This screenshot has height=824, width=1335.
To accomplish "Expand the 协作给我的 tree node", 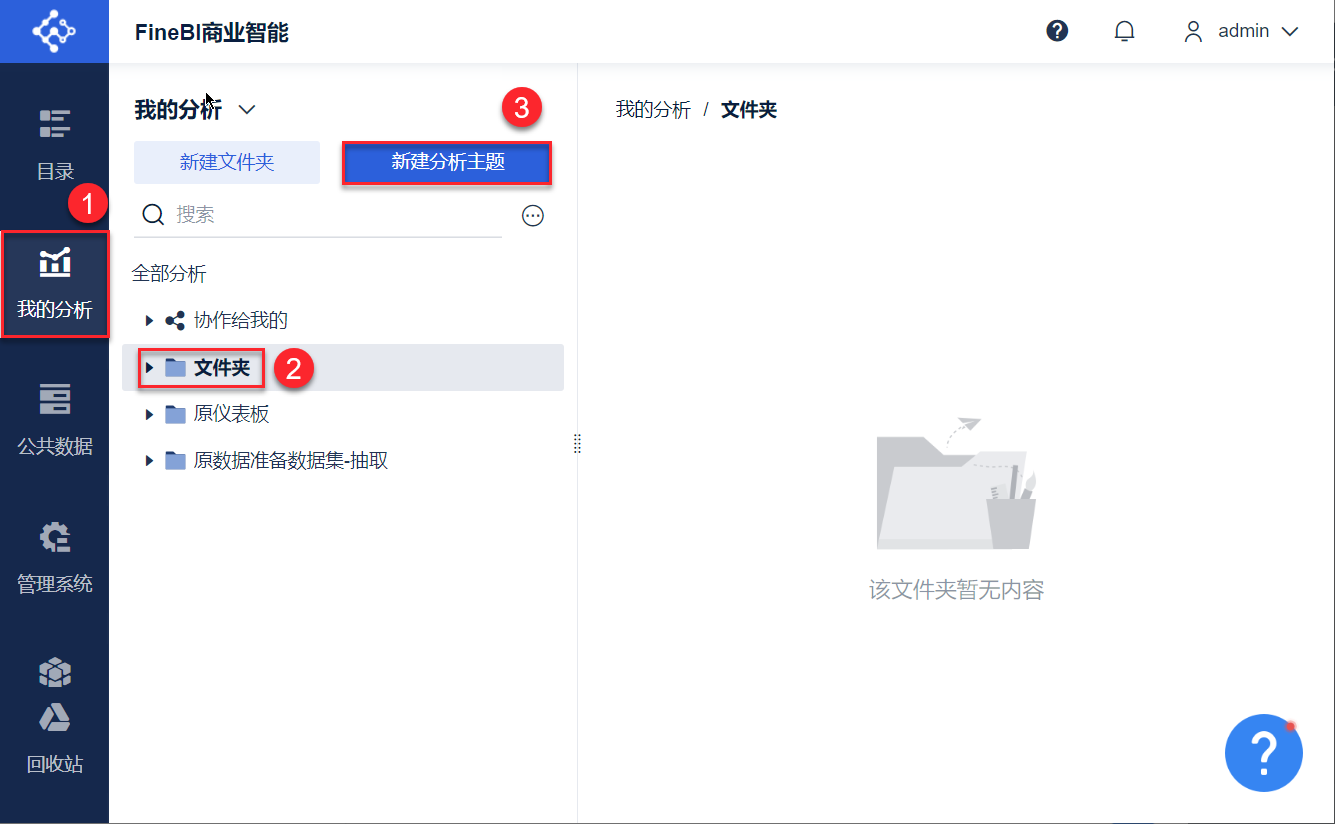I will click(149, 321).
